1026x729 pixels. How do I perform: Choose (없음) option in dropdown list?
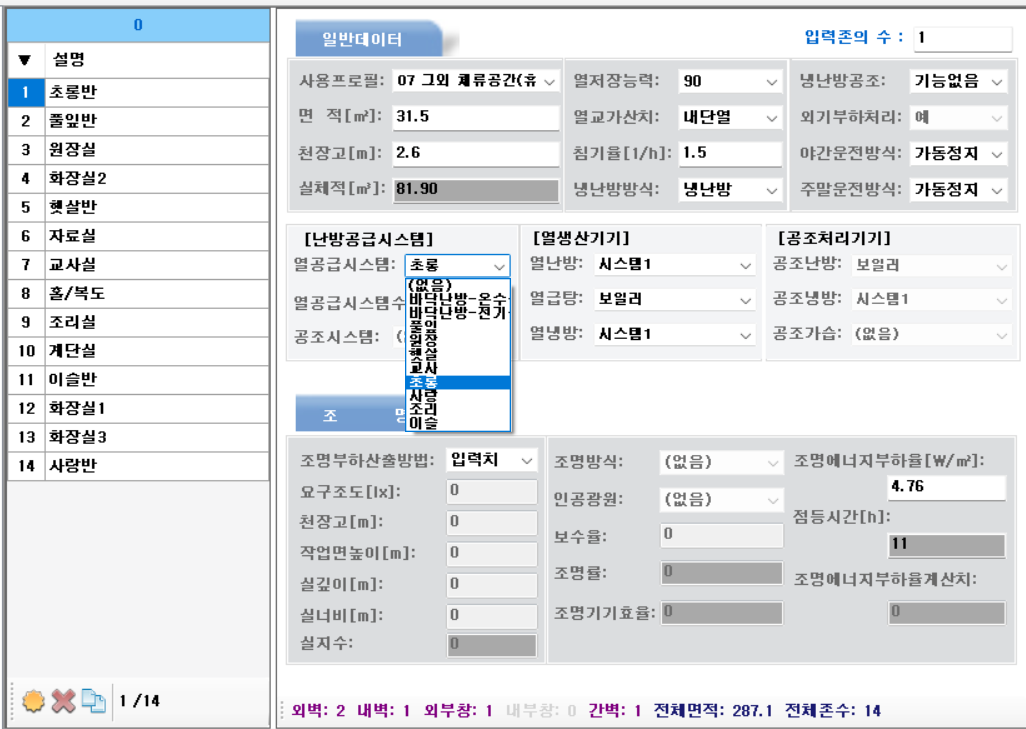(430, 284)
